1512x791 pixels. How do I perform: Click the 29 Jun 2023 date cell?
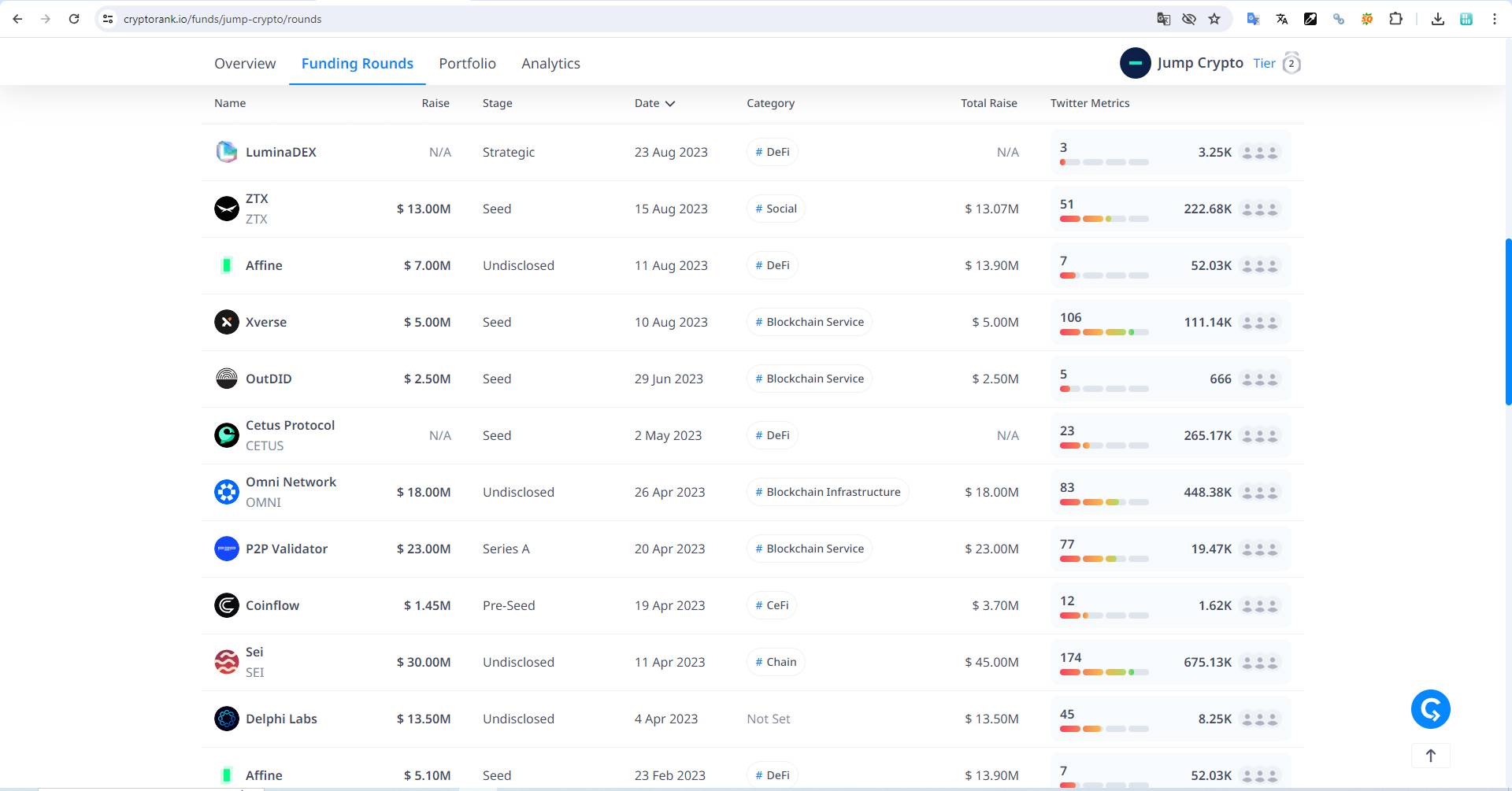point(669,379)
